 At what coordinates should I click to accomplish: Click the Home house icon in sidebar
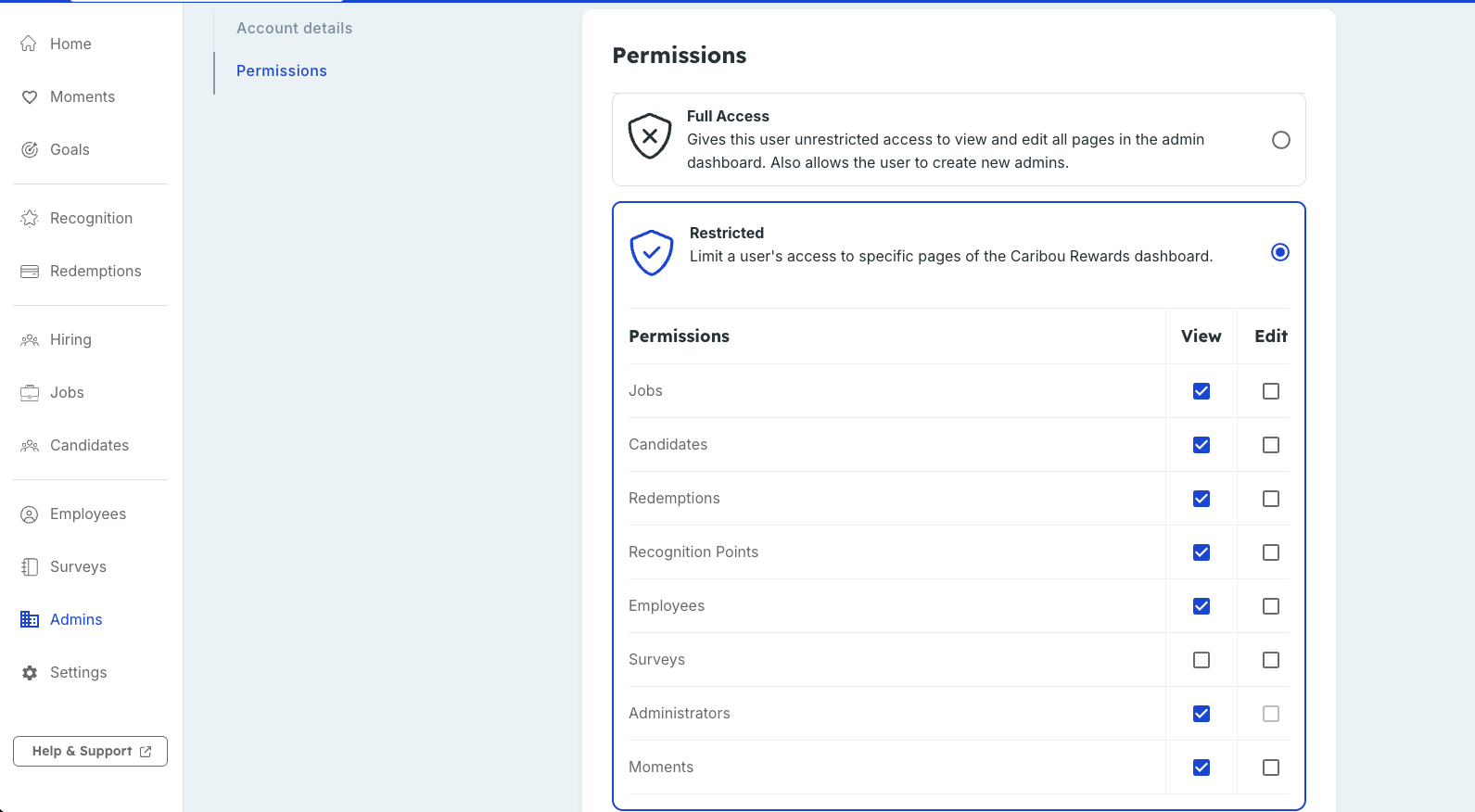click(29, 44)
